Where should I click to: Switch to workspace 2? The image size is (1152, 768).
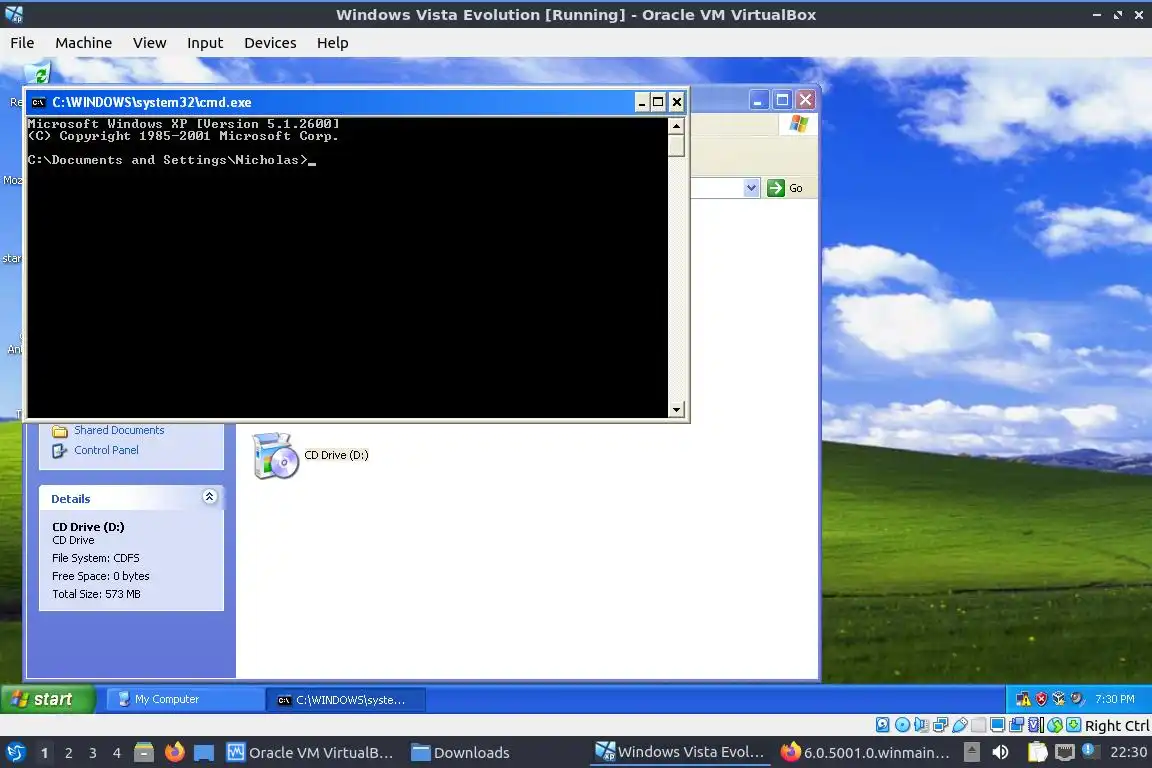tap(68, 753)
